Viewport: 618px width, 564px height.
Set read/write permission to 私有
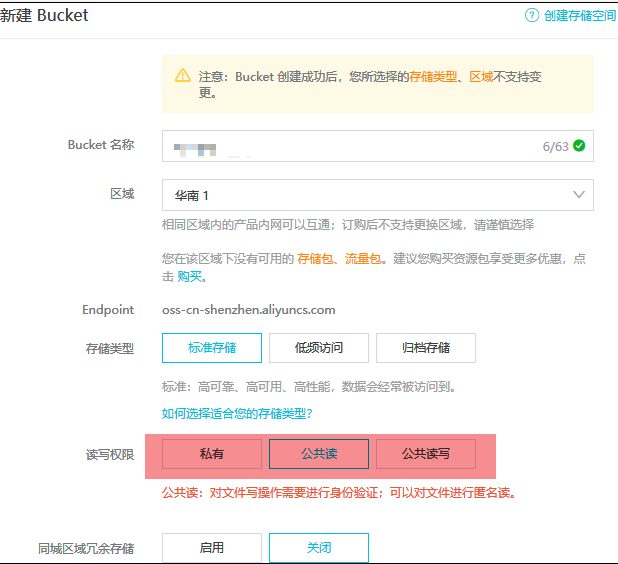click(x=212, y=454)
